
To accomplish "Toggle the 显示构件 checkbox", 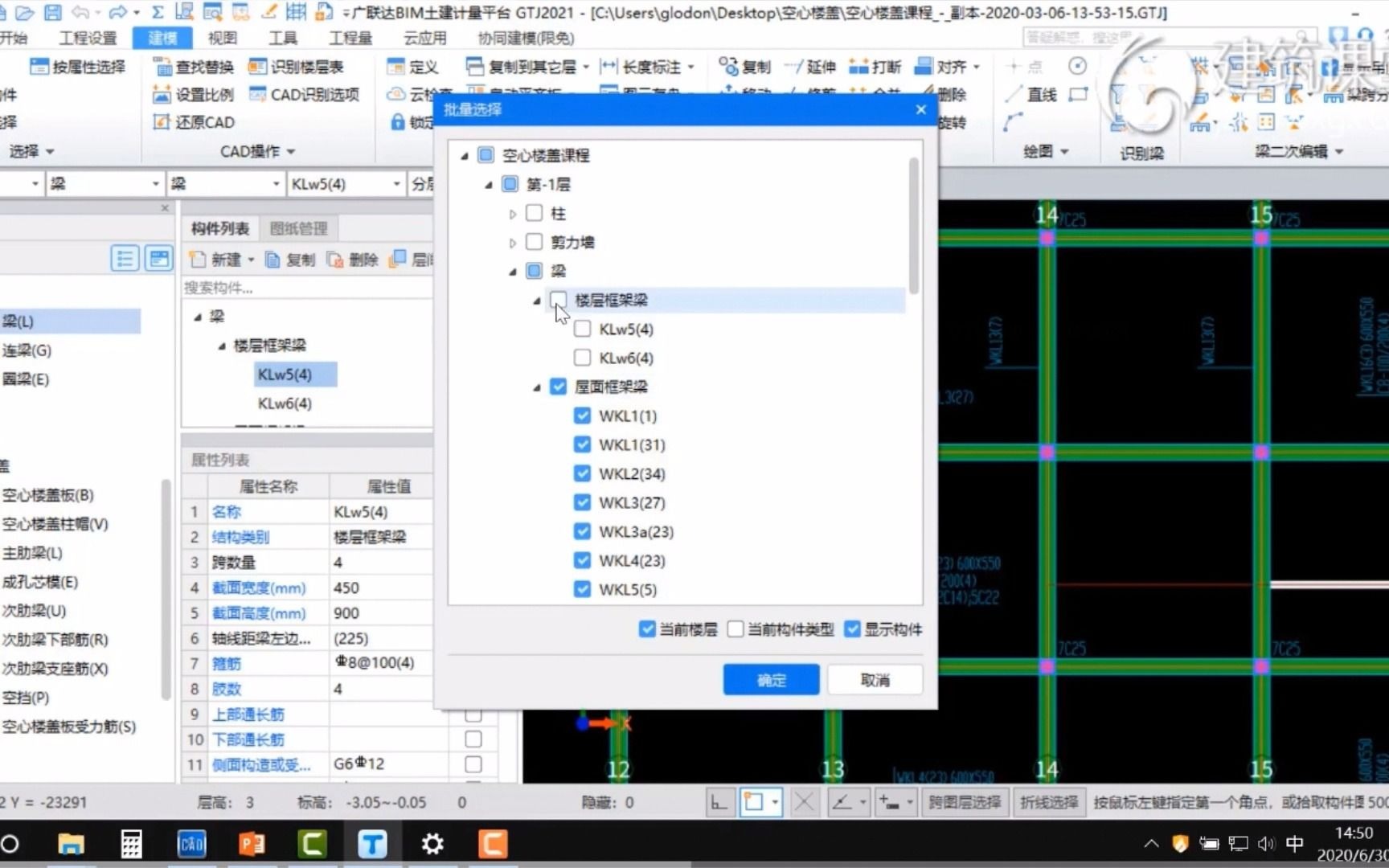I will [x=853, y=629].
